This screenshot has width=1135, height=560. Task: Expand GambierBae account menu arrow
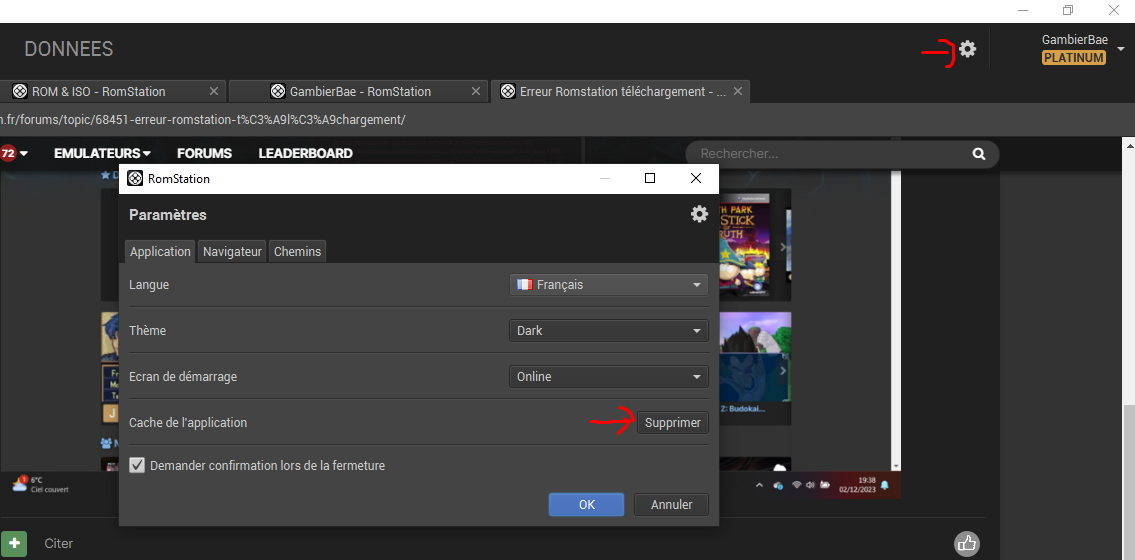(1121, 49)
